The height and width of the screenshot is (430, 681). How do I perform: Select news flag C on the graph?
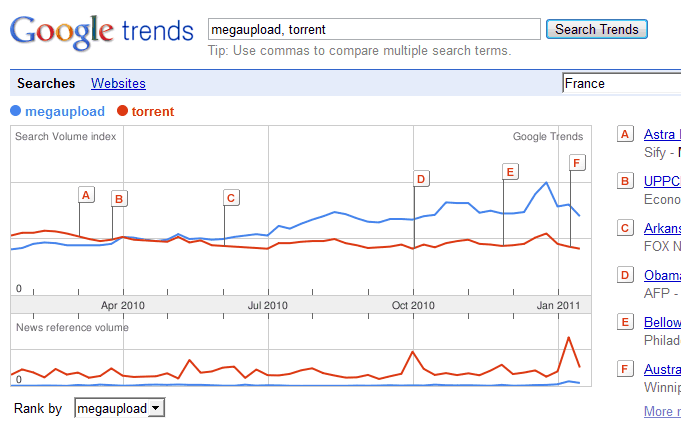click(231, 198)
